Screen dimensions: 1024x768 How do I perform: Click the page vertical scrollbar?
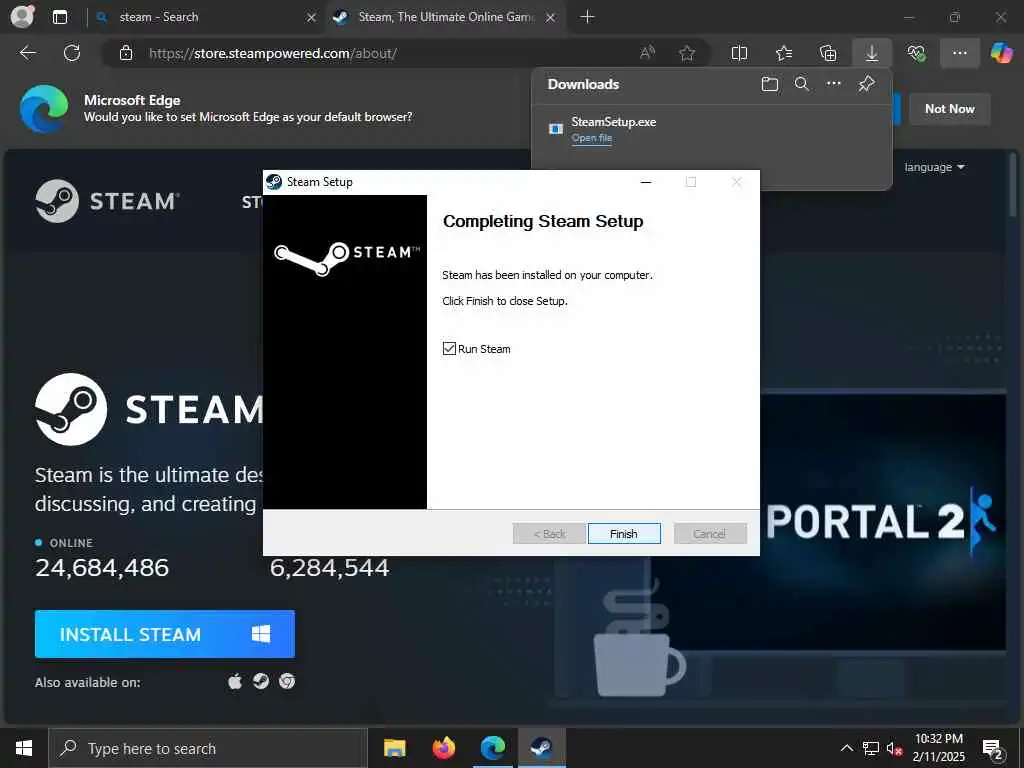pos(1013,185)
